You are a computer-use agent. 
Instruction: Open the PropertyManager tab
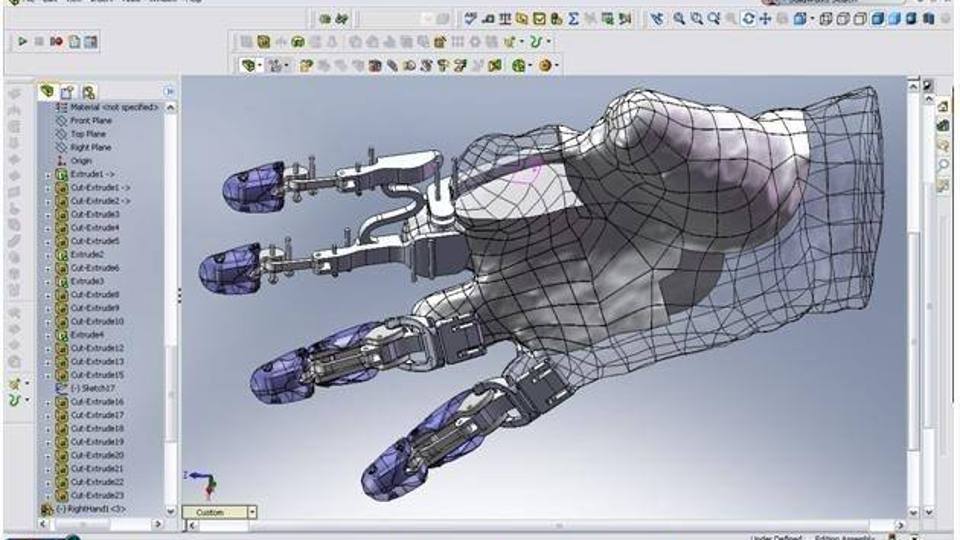click(67, 92)
